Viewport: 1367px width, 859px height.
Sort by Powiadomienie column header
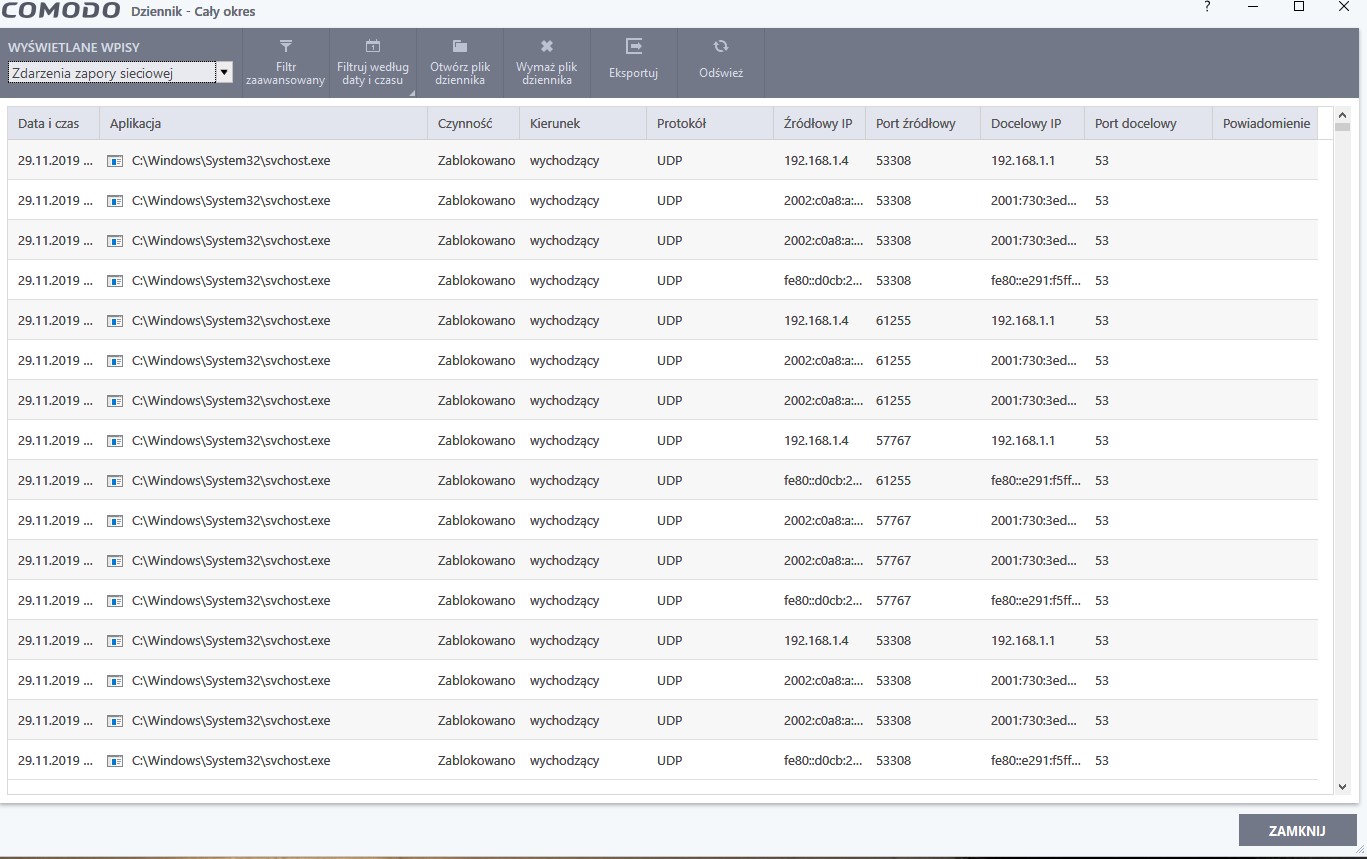(x=1265, y=124)
